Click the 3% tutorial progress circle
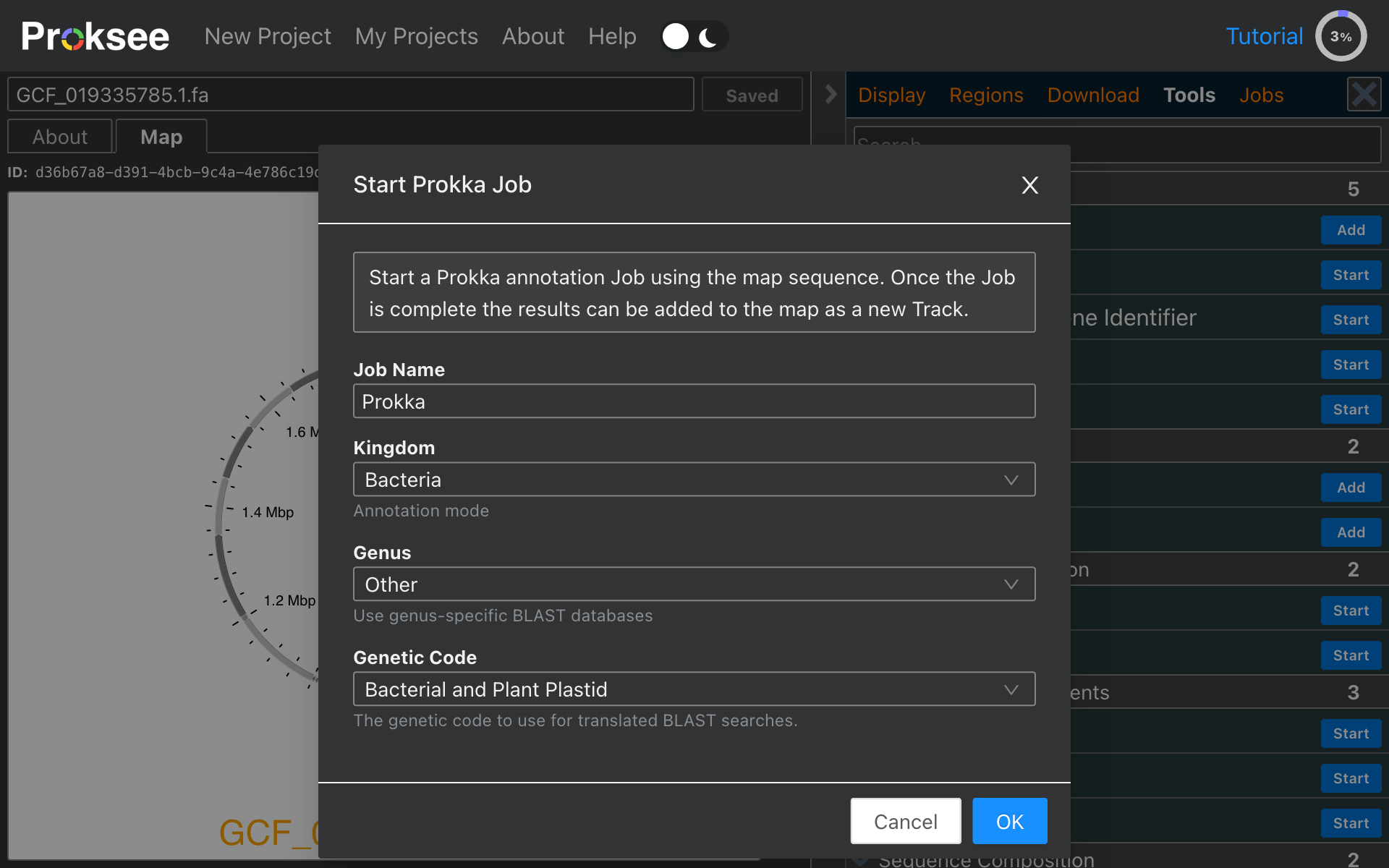 point(1341,36)
